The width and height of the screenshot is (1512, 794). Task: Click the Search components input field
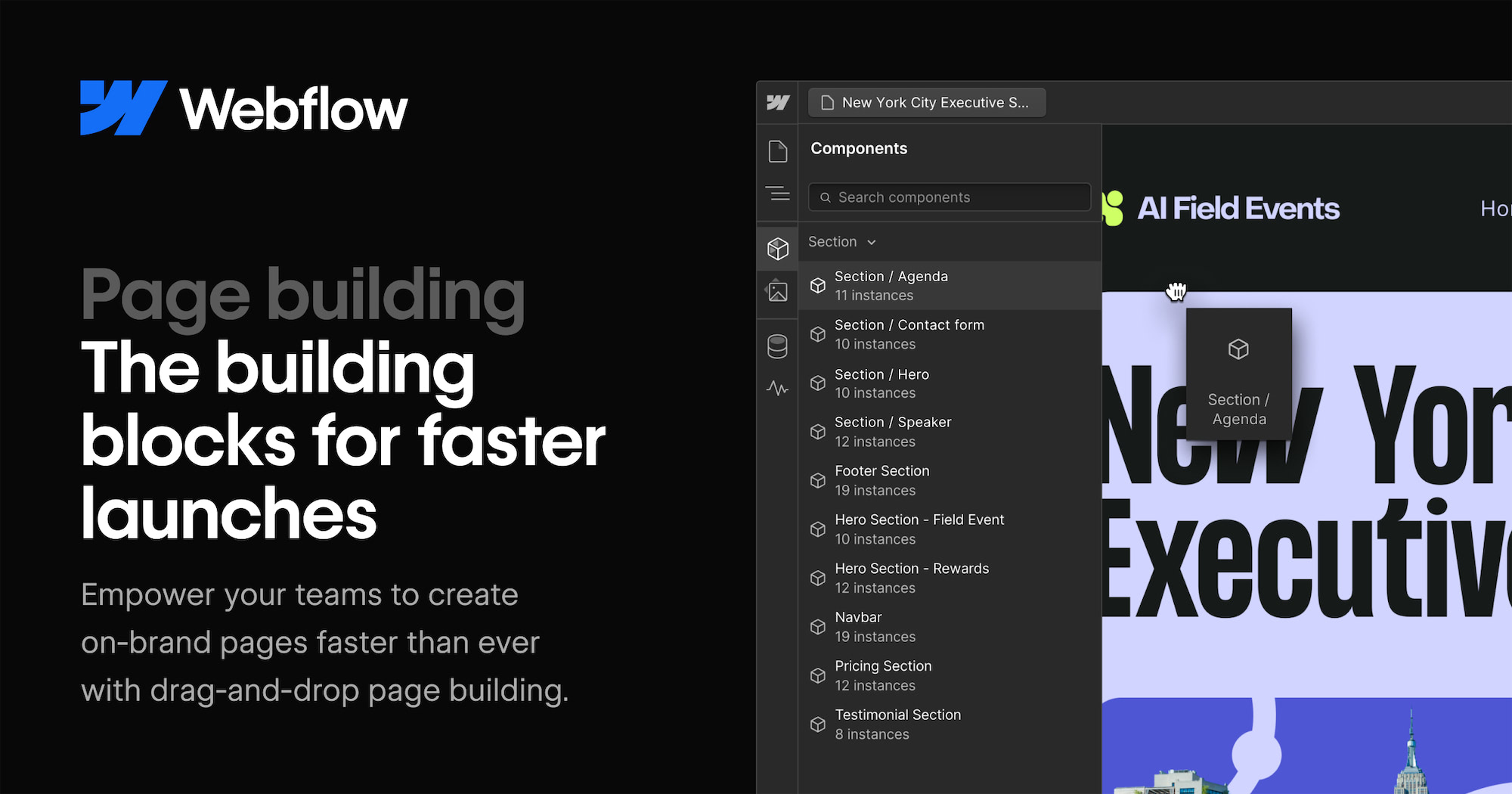[x=949, y=197]
